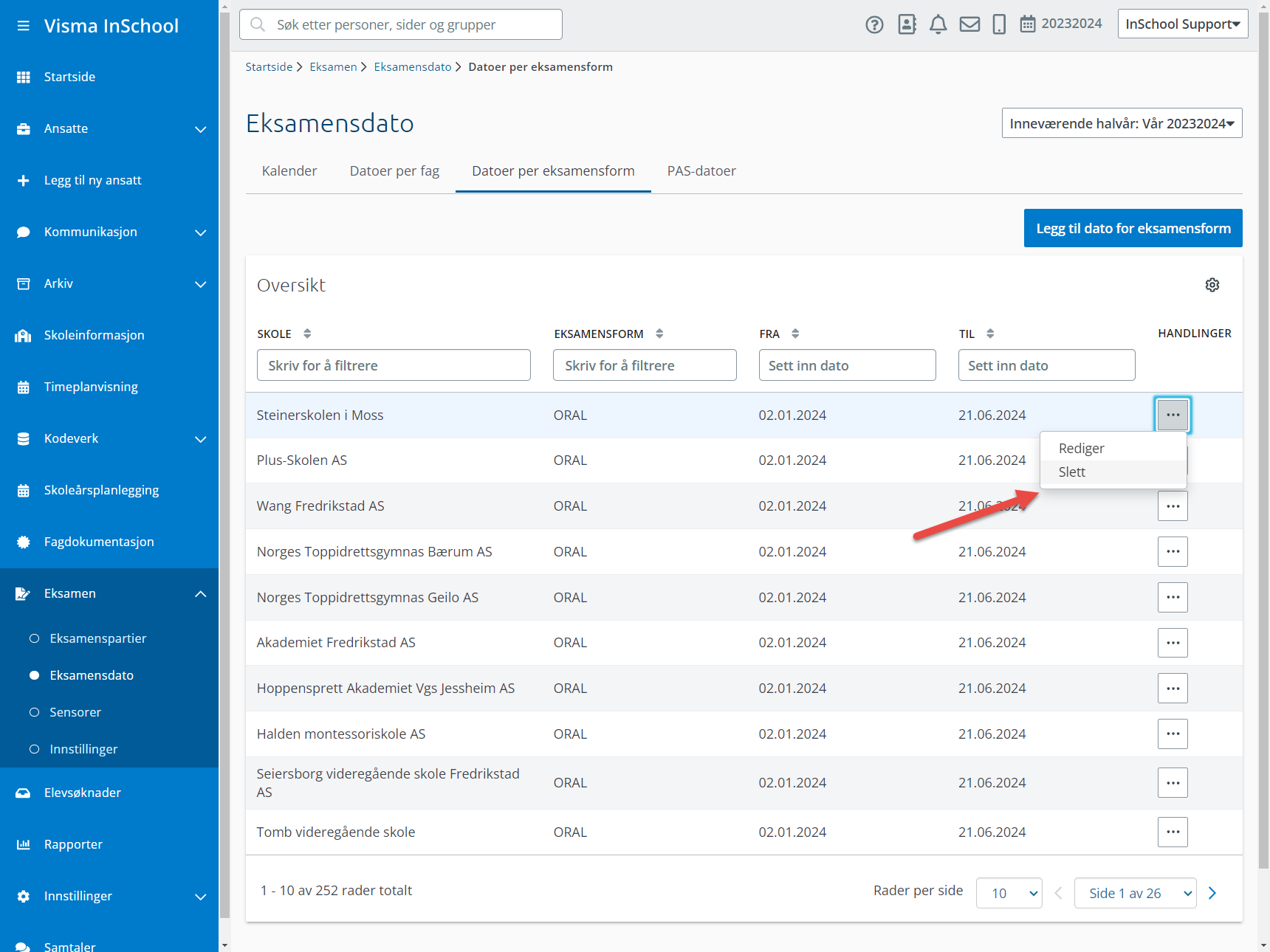Click Legg til dato for eksamensform button

pyautogui.click(x=1133, y=228)
